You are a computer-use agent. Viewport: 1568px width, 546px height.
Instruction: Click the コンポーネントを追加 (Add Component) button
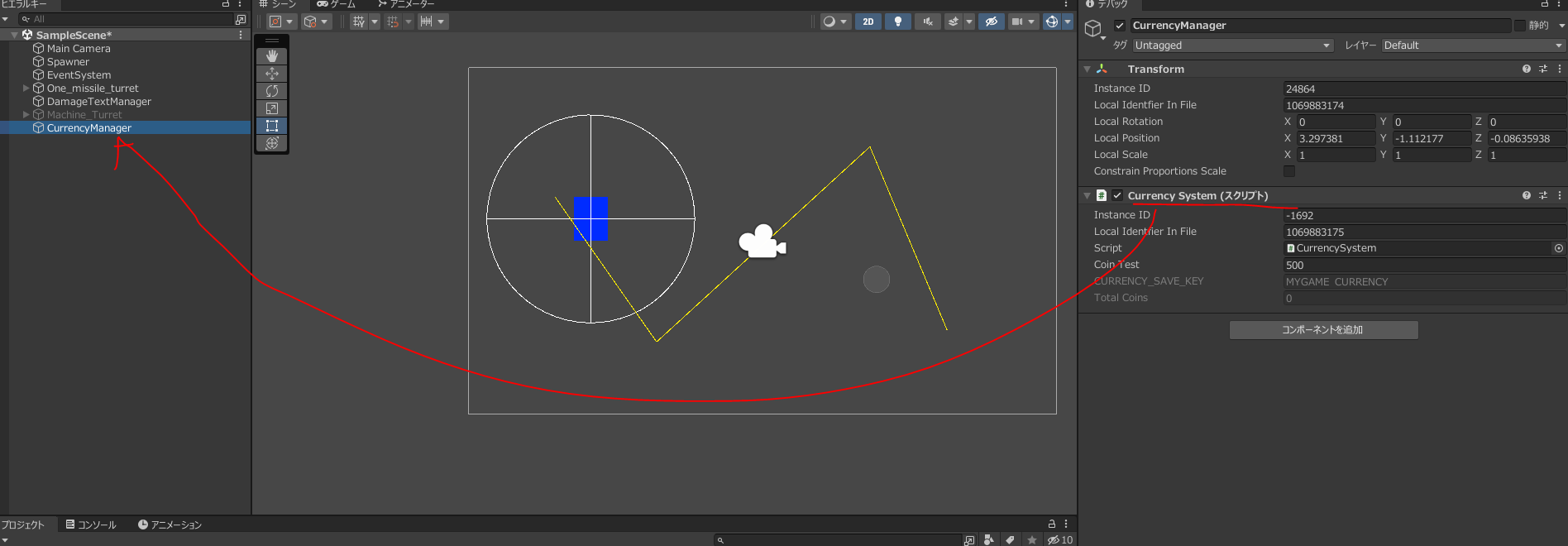coord(1323,330)
